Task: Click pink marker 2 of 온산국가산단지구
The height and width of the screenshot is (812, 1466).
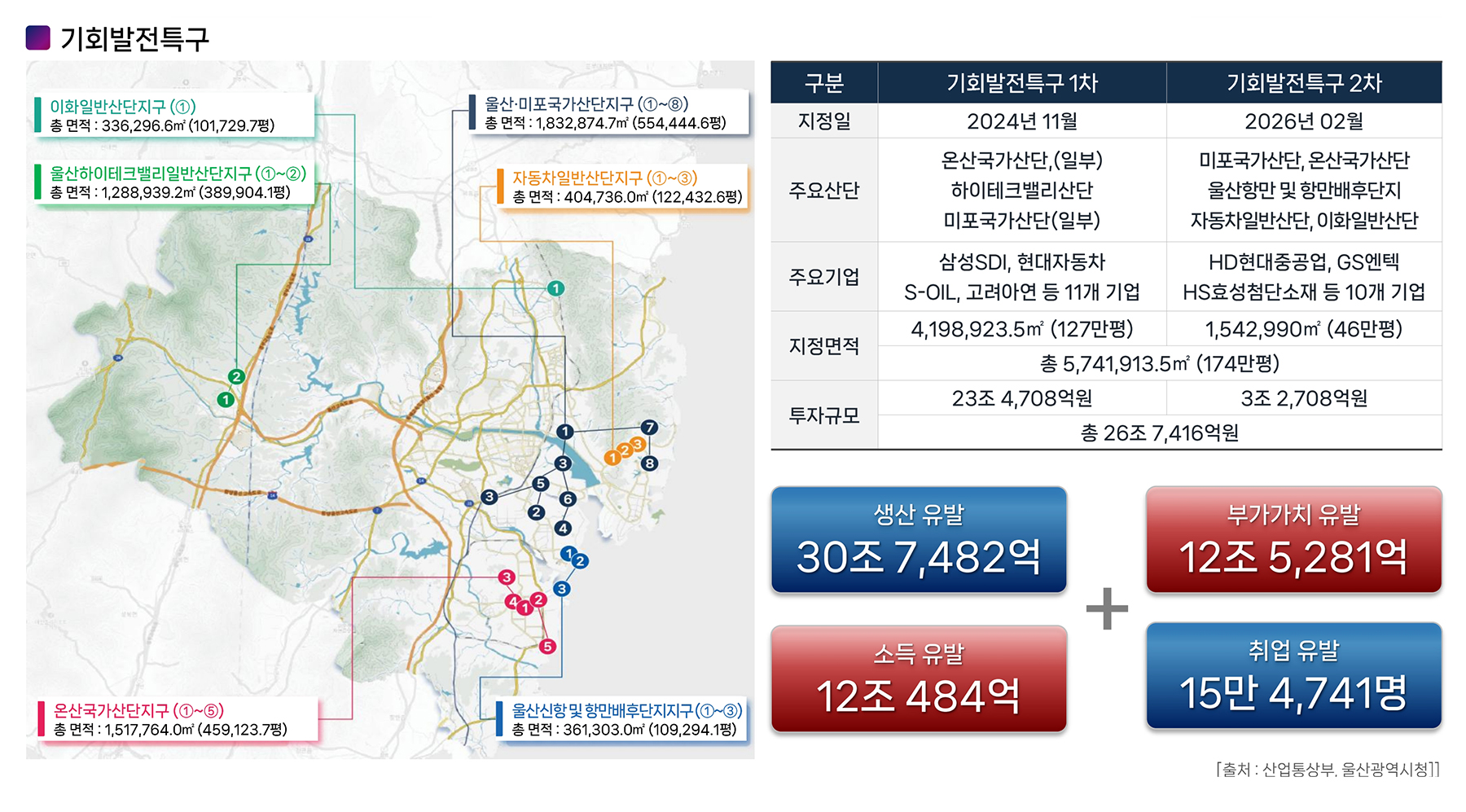Action: pyautogui.click(x=538, y=599)
